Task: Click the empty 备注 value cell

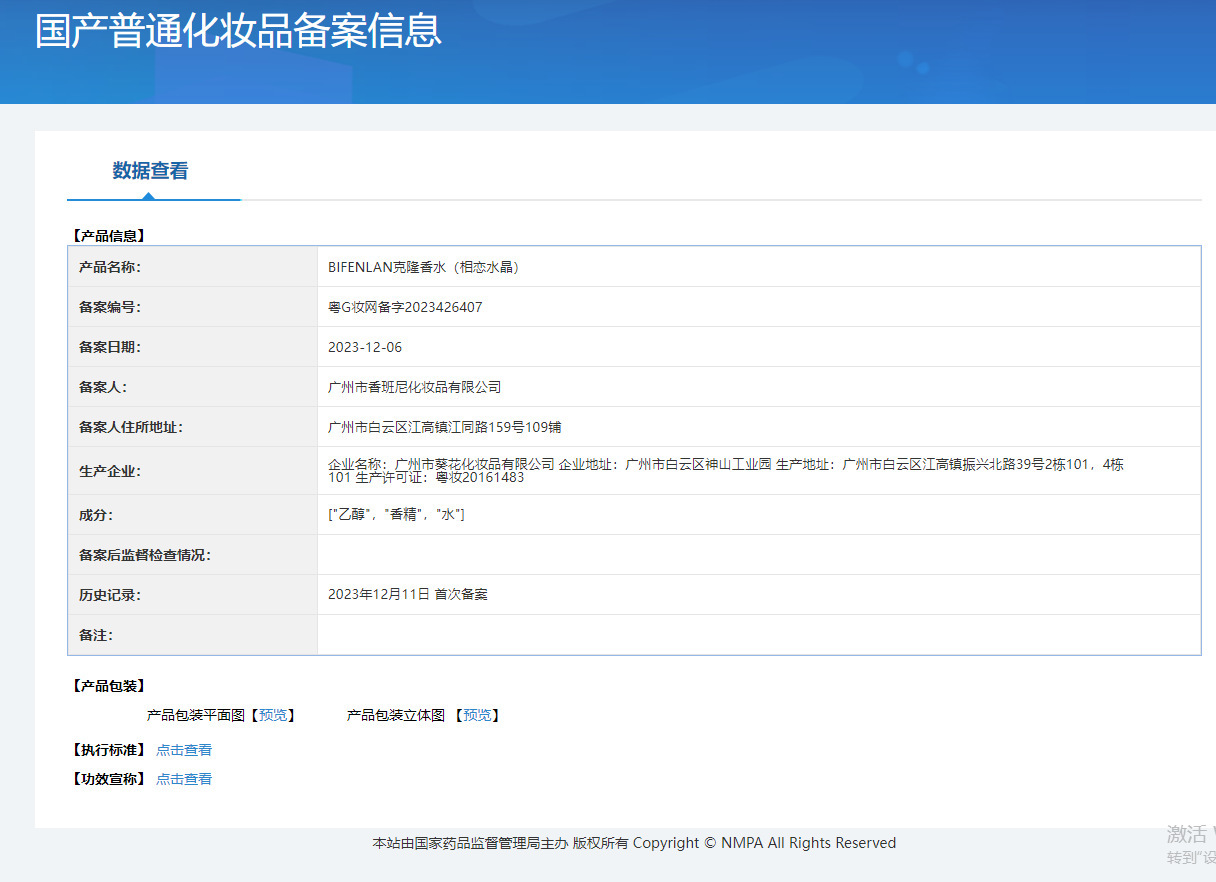Action: pyautogui.click(x=758, y=635)
